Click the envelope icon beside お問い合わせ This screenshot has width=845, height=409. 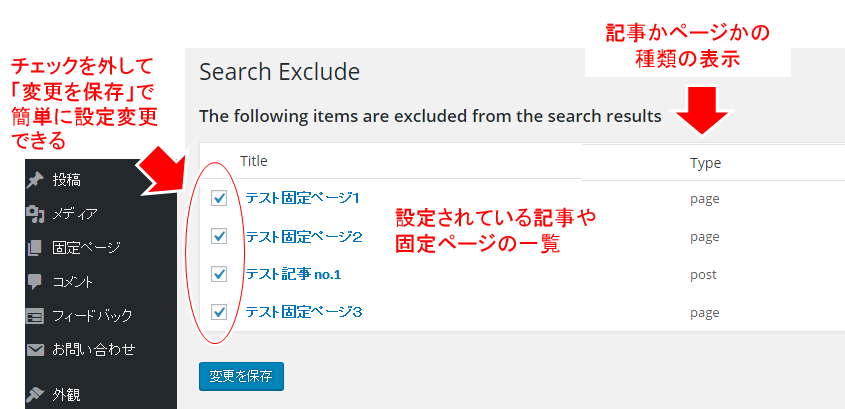(35, 350)
